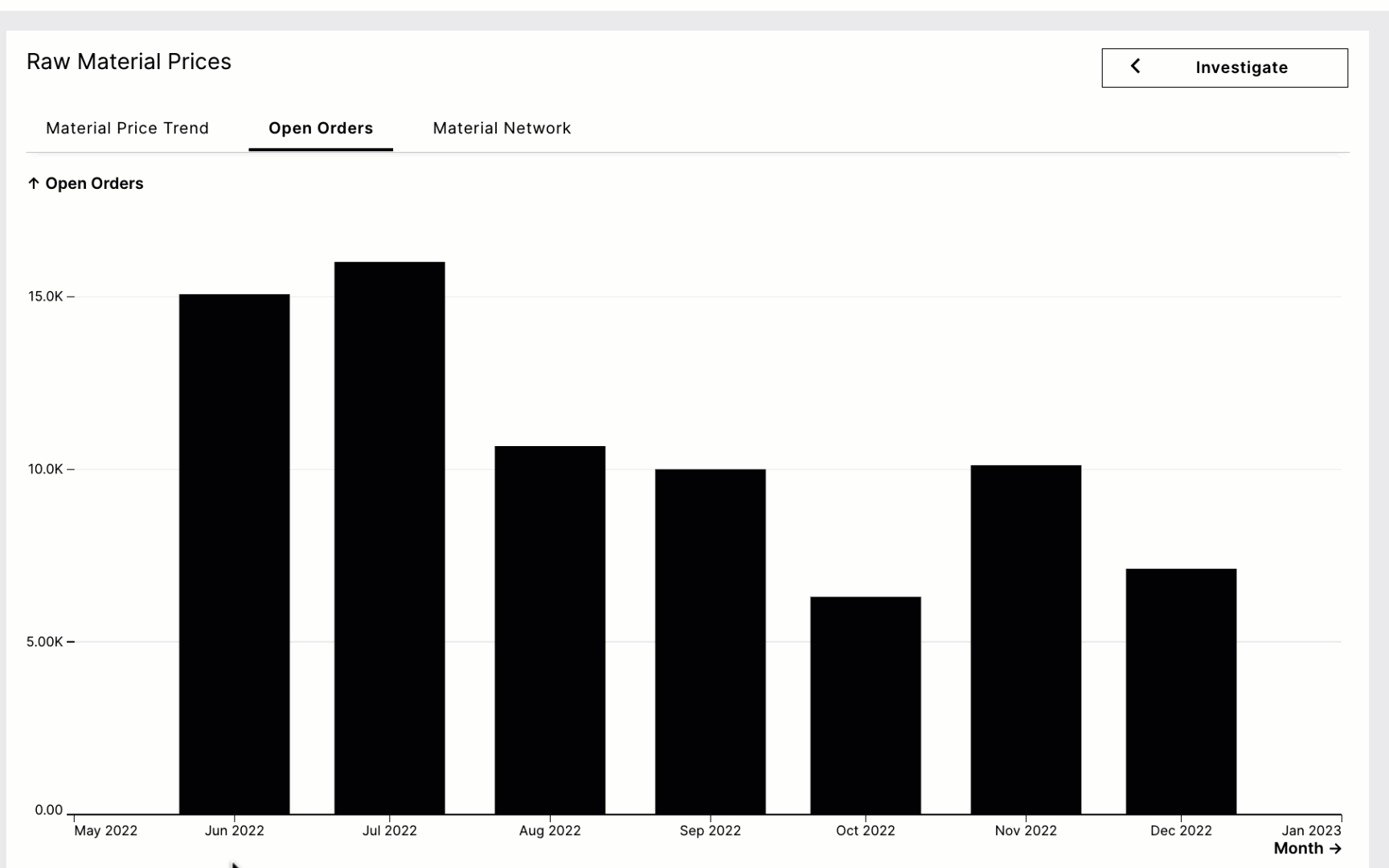The width and height of the screenshot is (1389, 868).
Task: Select the Open Orders tab
Action: pos(320,128)
